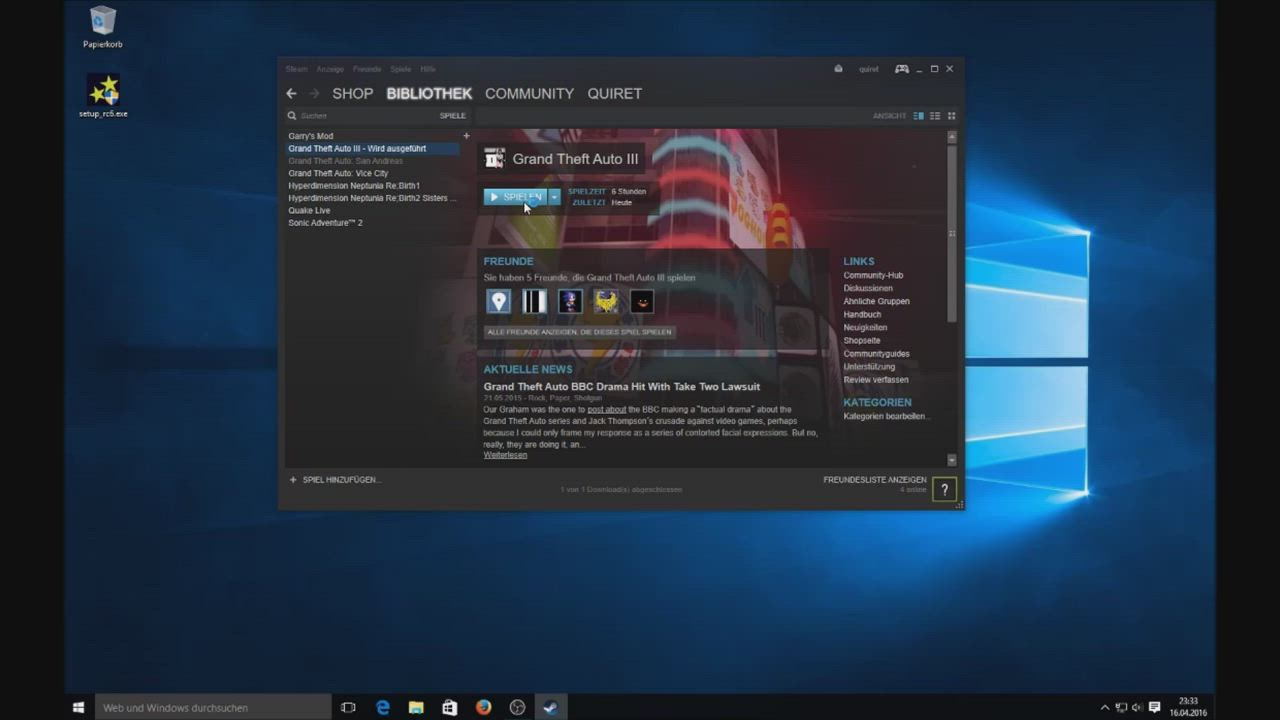Switch to detail view layout

click(918, 116)
